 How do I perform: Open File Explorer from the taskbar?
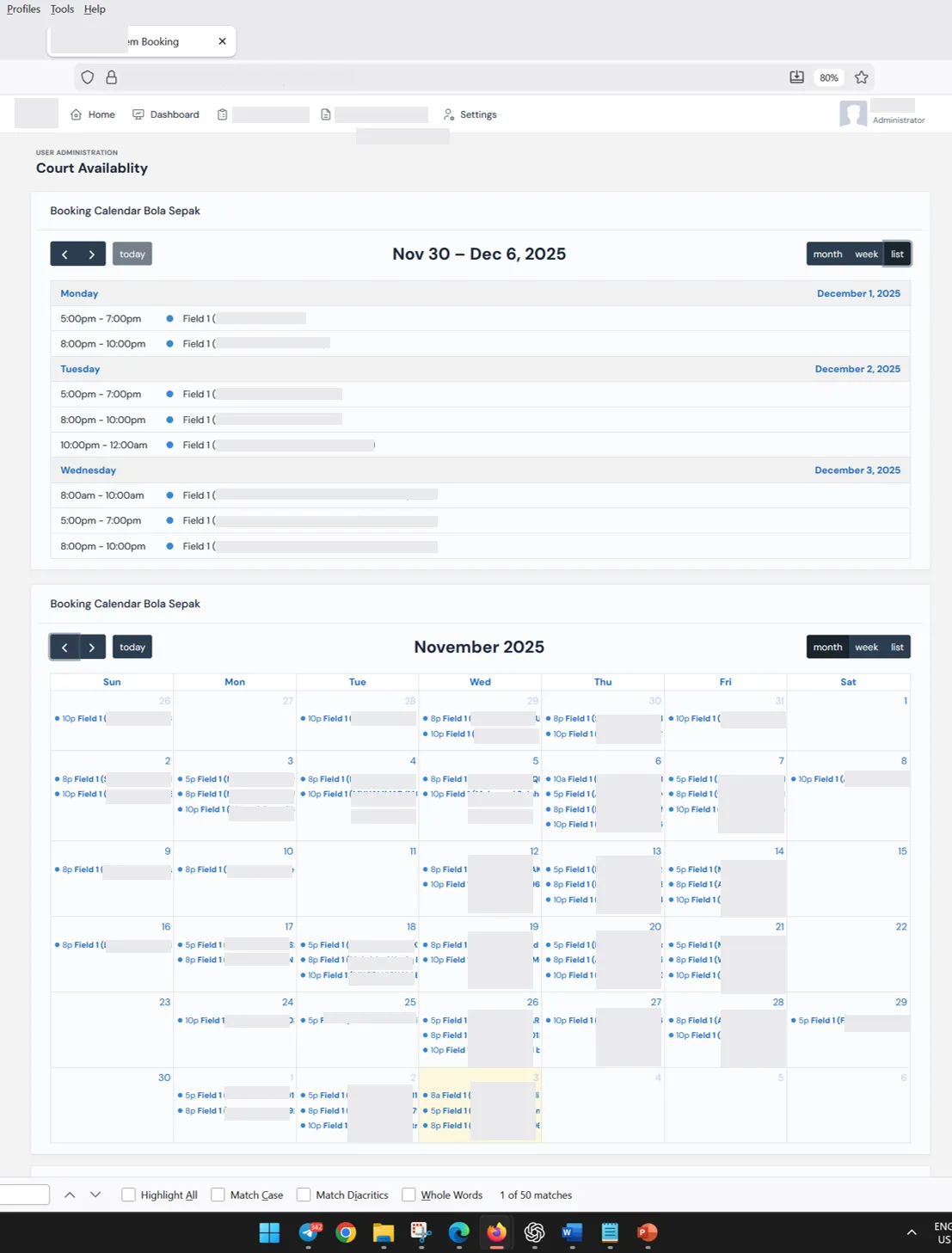383,1232
